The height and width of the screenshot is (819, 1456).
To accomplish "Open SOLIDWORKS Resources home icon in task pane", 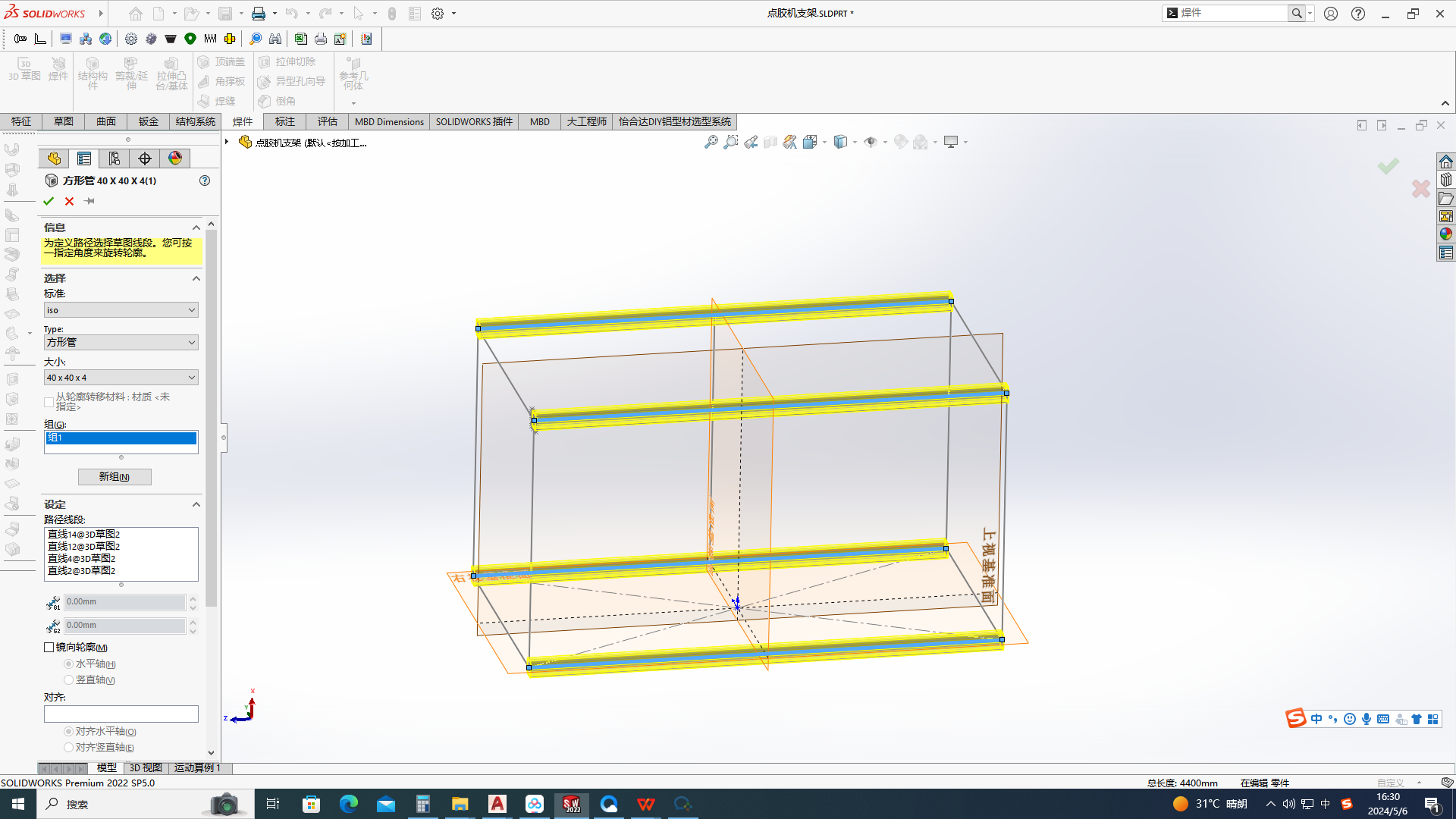I will (x=1446, y=162).
